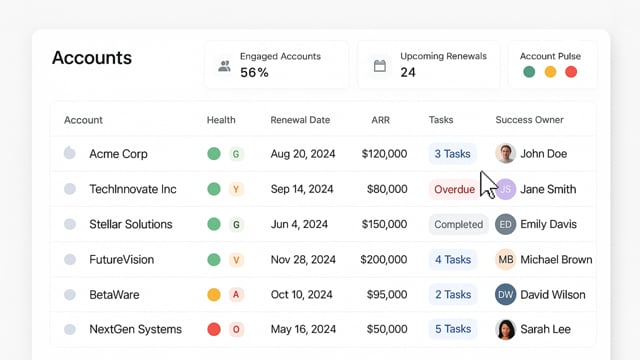Open the TechInnovate Inc account name
Image resolution: width=640 pixels, height=360 pixels.
(x=133, y=189)
